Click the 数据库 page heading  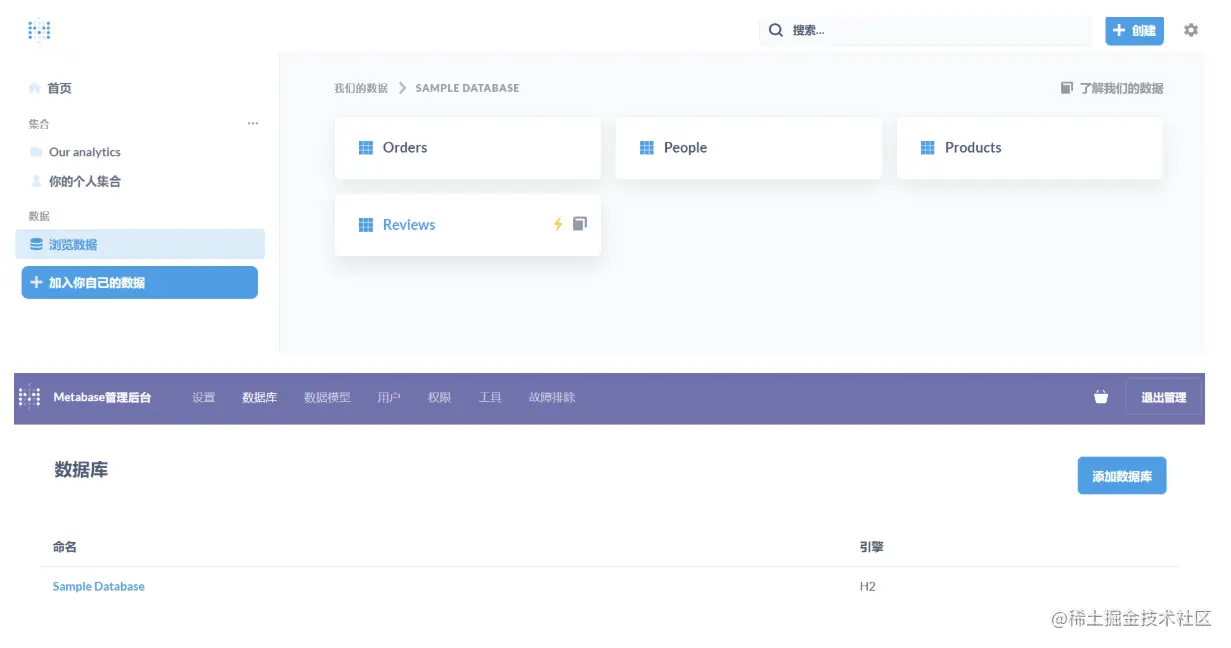point(81,469)
